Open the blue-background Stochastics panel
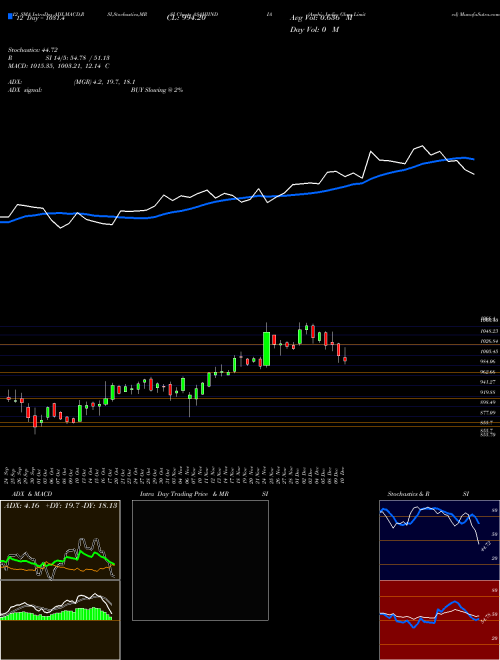The height and width of the screenshot is (660, 500). [x=439, y=540]
